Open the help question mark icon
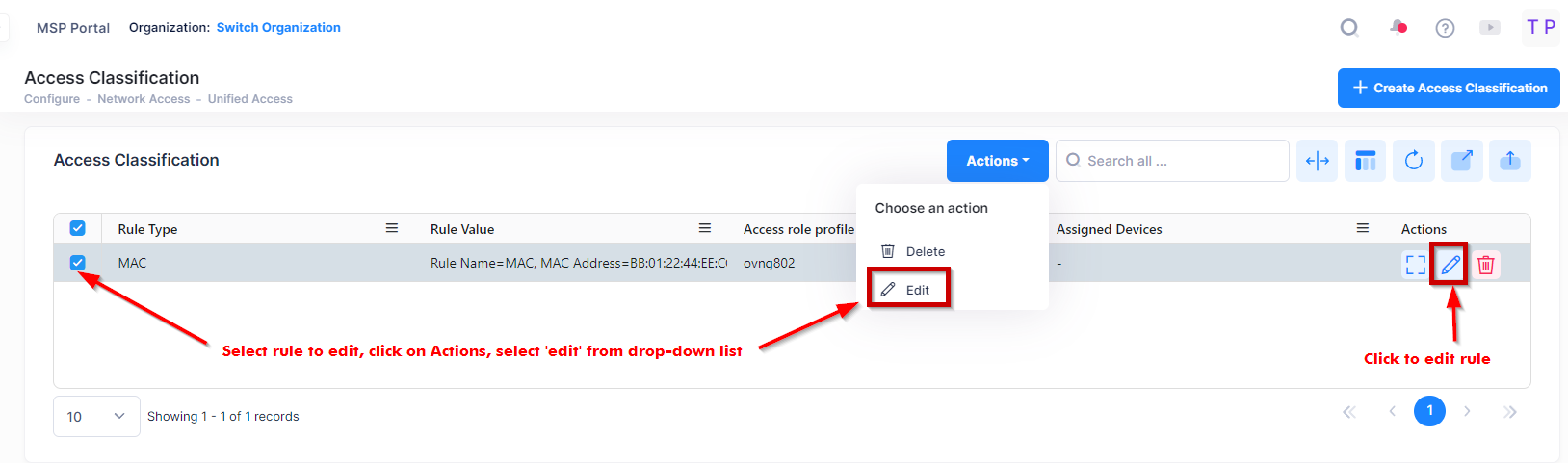This screenshot has width=1568, height=463. click(1445, 28)
